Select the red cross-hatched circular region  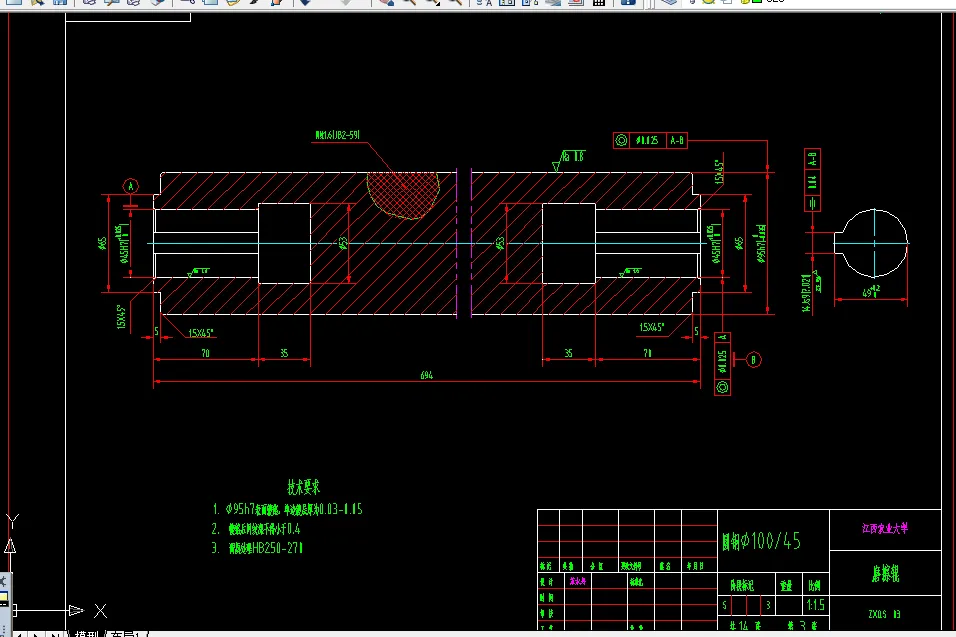pyautogui.click(x=403, y=195)
